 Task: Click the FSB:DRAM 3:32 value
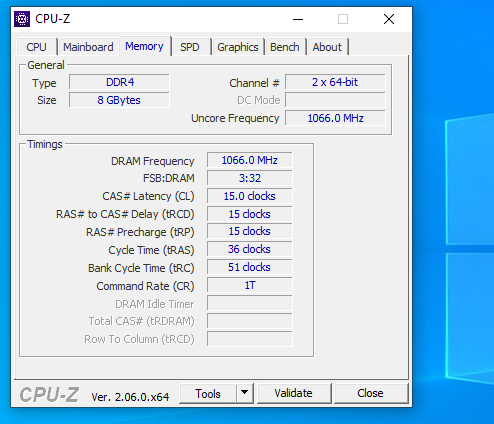[x=250, y=178]
